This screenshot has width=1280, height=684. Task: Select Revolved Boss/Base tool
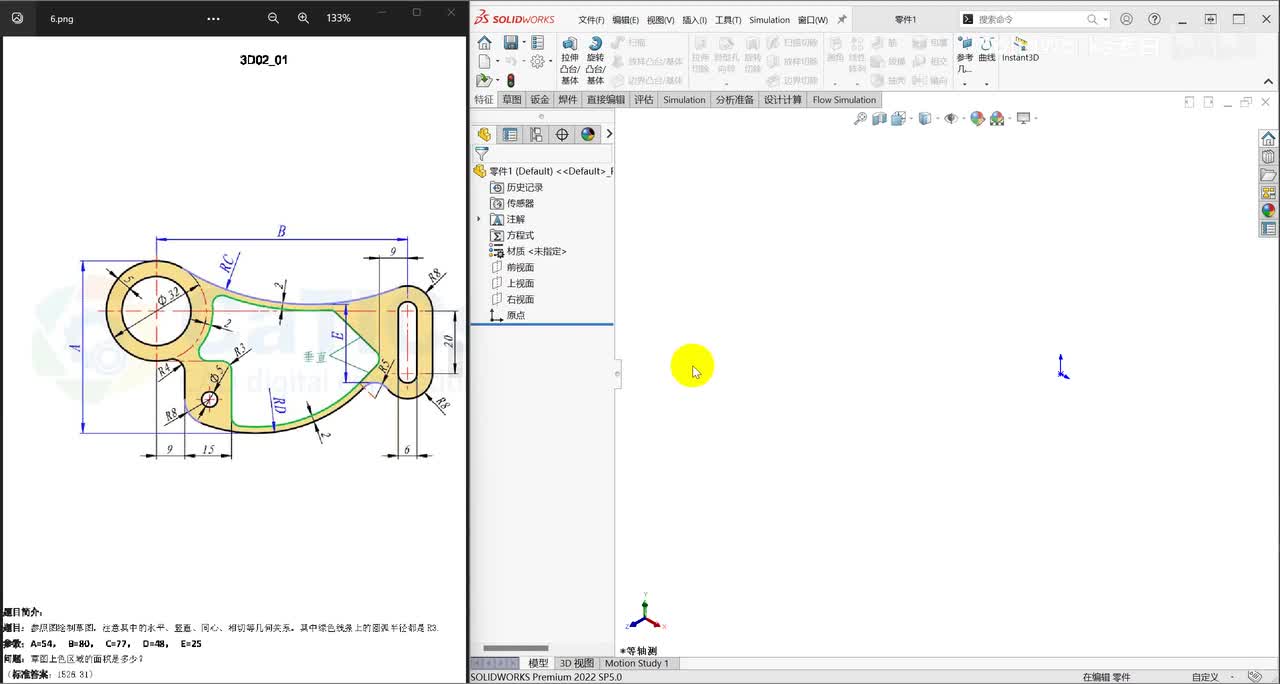[595, 60]
